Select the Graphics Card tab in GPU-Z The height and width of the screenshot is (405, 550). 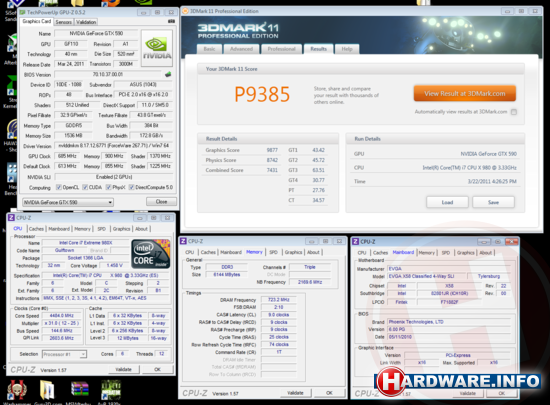point(36,21)
